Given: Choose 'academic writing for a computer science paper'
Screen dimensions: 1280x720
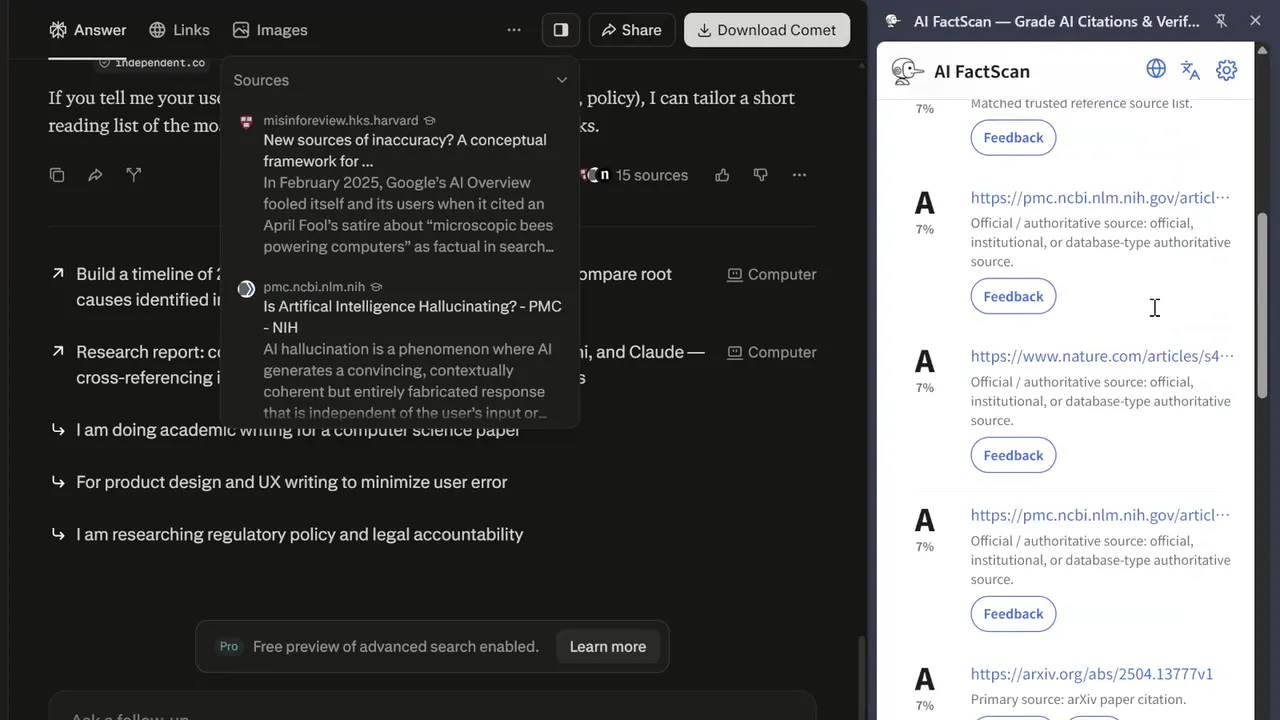Looking at the screenshot, I should [298, 430].
